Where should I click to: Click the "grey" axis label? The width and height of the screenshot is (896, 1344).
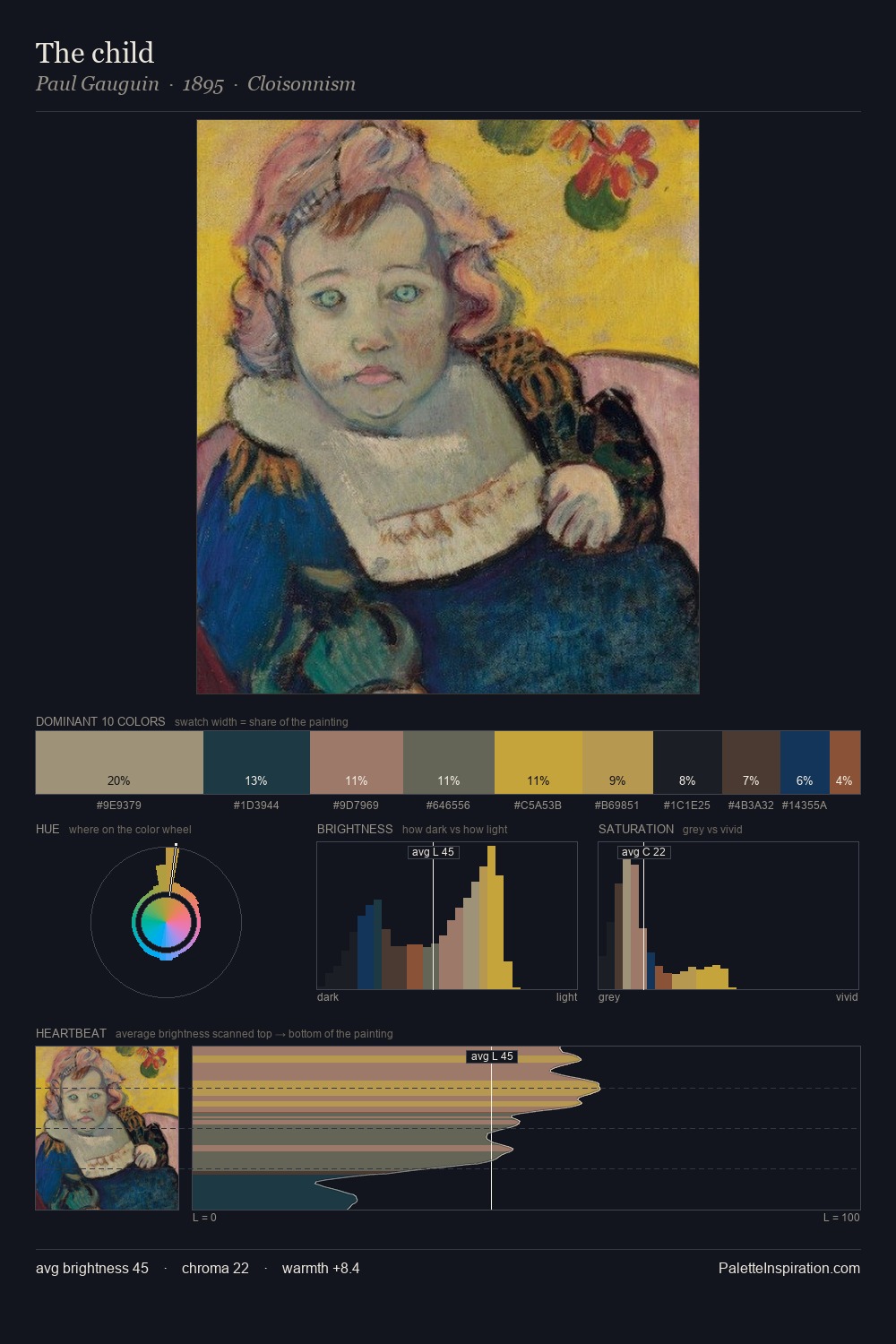click(609, 997)
